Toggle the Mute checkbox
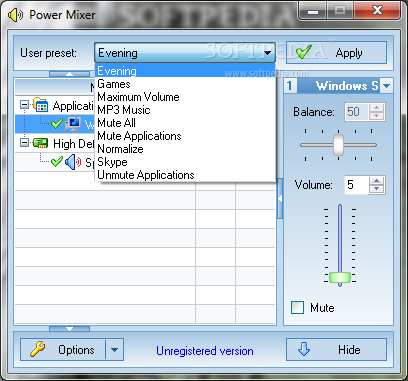 tap(297, 307)
